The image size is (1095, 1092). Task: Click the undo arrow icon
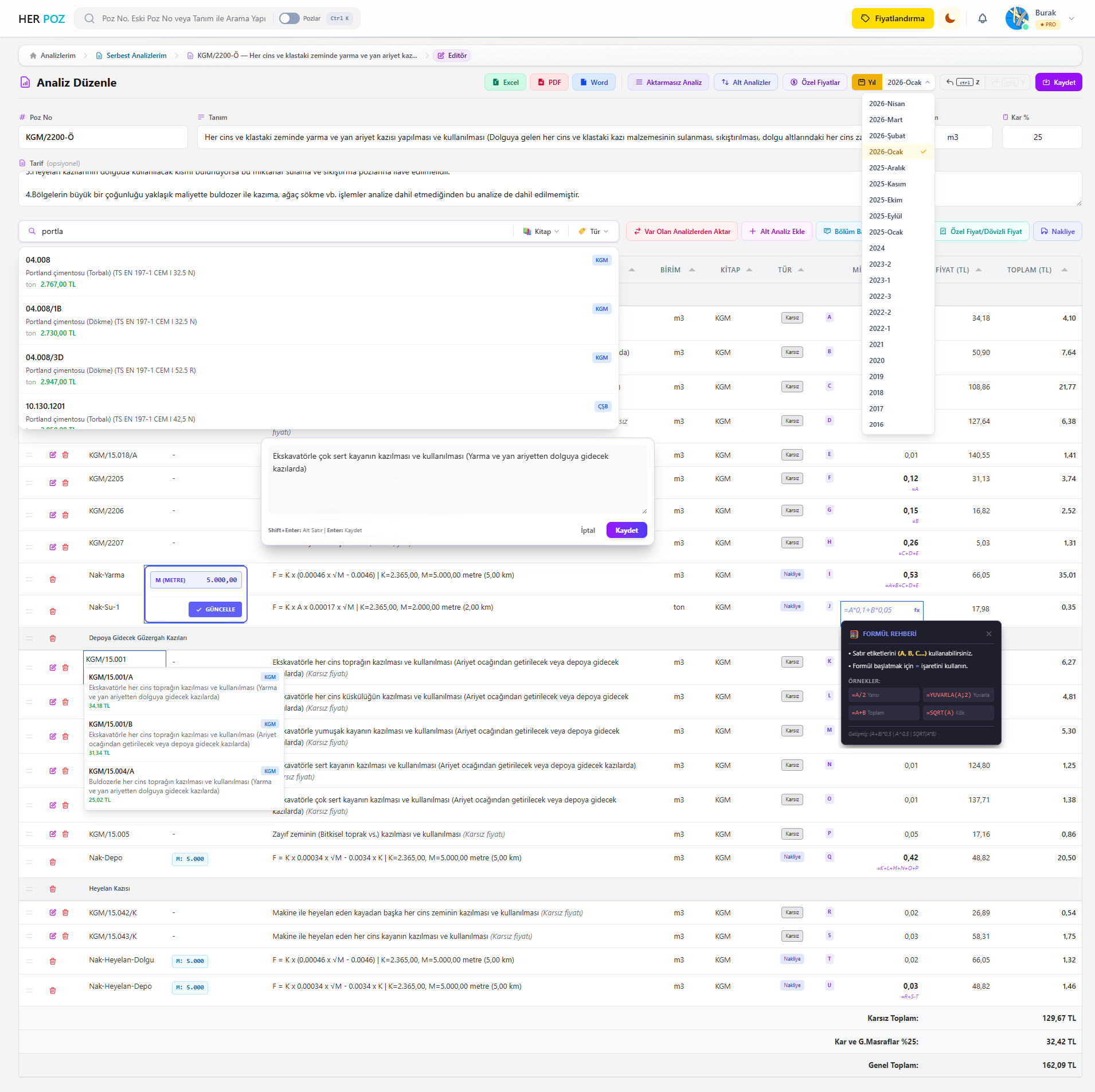(950, 82)
